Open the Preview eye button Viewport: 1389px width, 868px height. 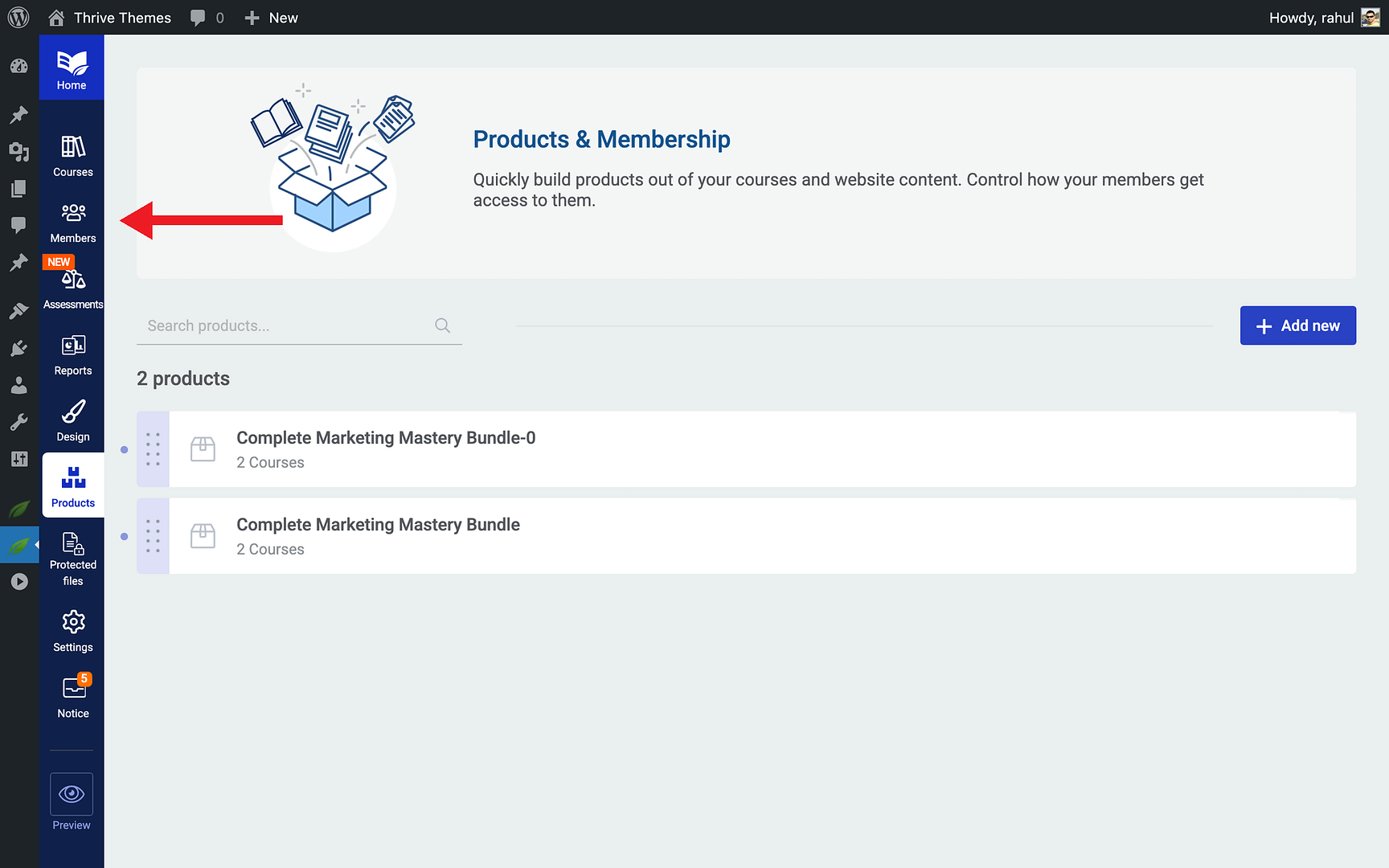[x=71, y=794]
